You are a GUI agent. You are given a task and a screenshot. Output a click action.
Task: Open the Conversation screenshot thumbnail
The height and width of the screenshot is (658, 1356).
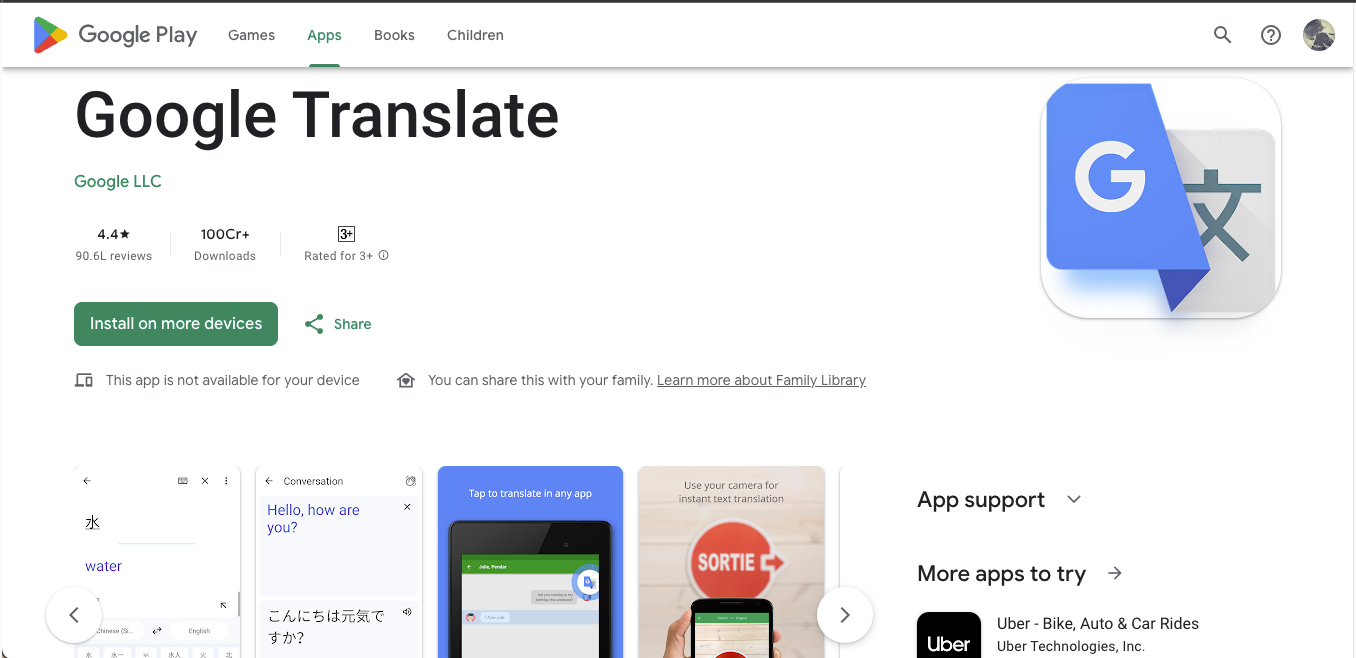(x=338, y=562)
